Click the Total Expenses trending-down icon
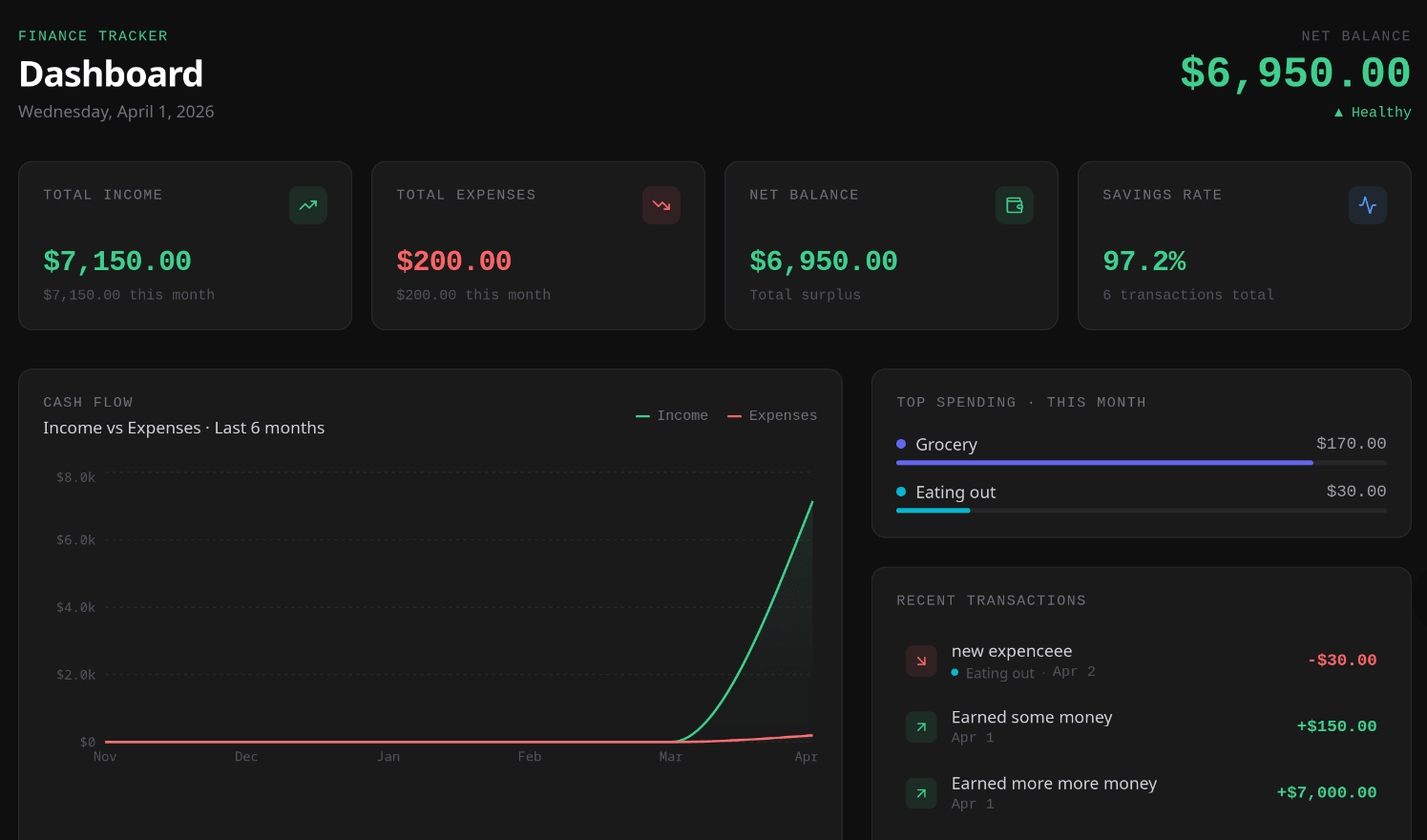1427x840 pixels. 661,205
